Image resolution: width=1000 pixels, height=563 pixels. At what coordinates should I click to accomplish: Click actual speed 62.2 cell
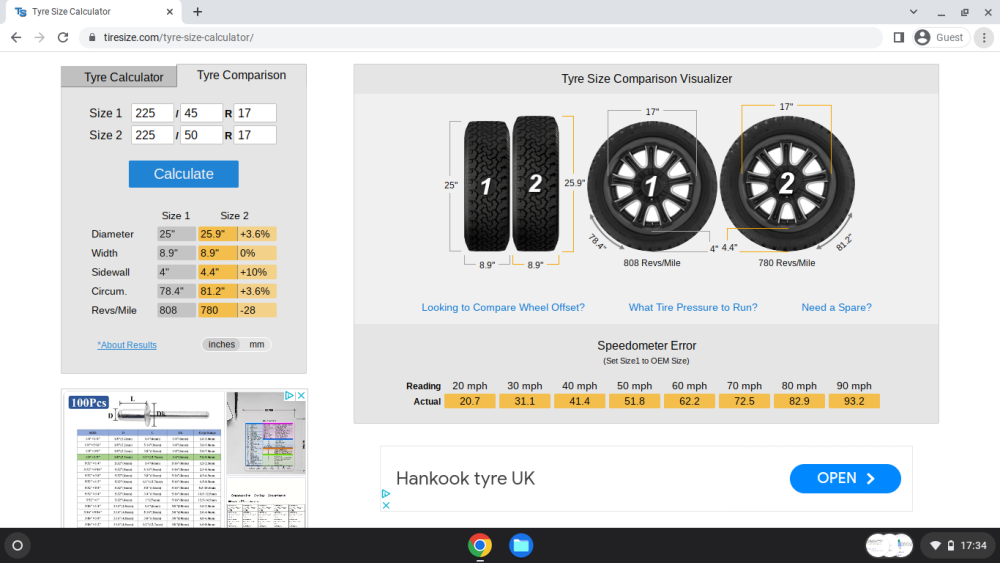(x=689, y=401)
